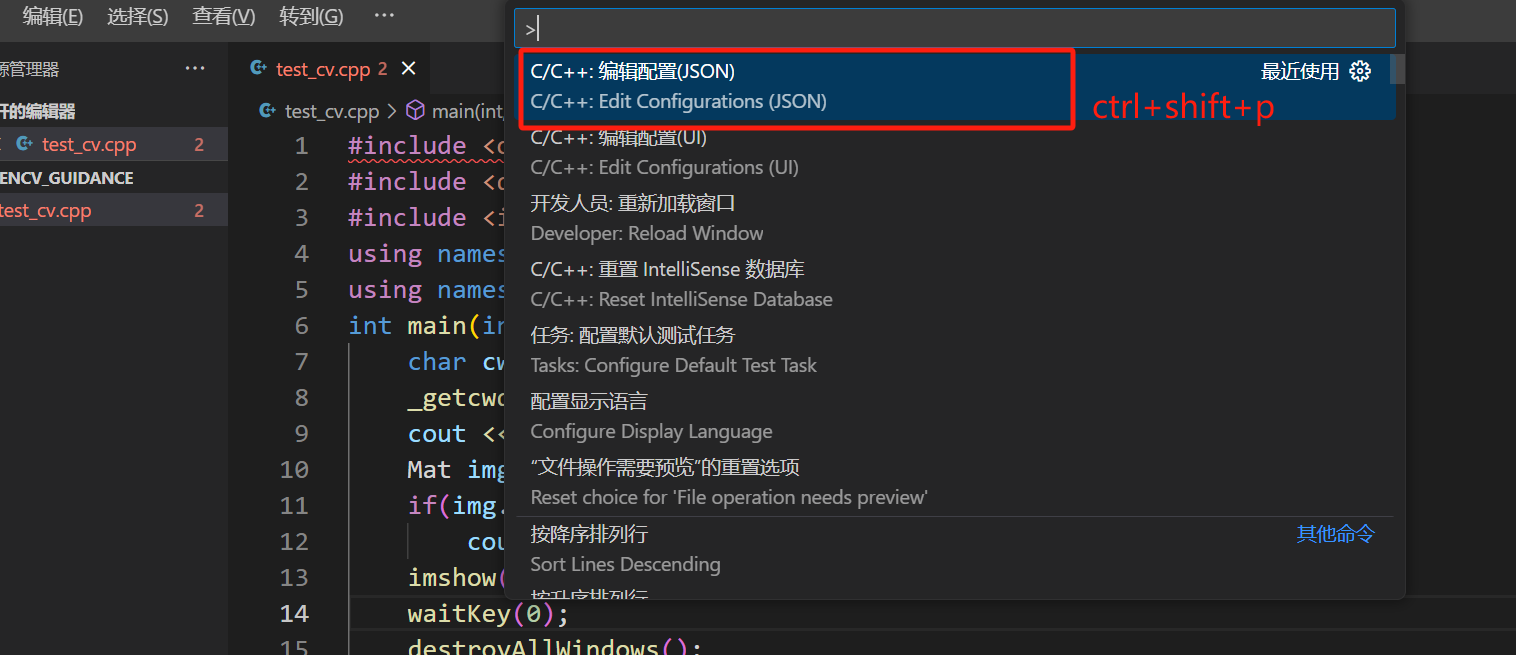This screenshot has width=1516, height=655.
Task: Open the explorer panel more-actions ellipsis
Action: [195, 69]
